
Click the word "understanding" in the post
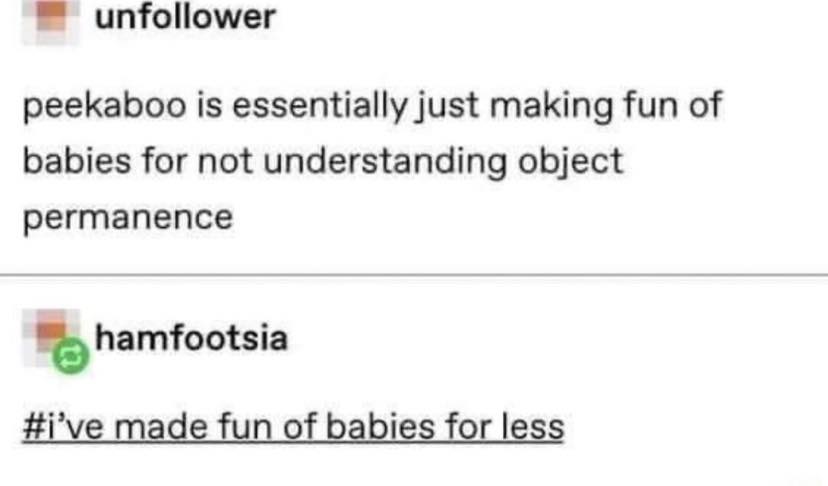(x=385, y=161)
